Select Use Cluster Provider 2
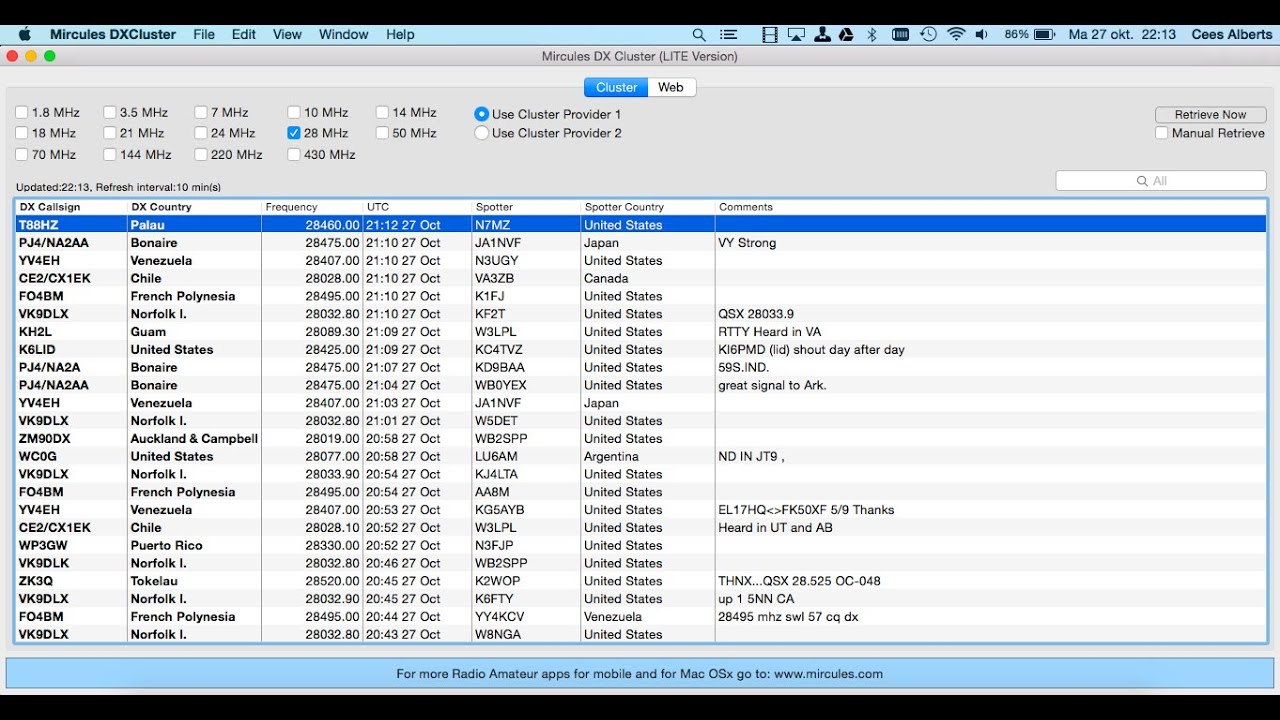Image resolution: width=1280 pixels, height=720 pixels. tap(482, 133)
